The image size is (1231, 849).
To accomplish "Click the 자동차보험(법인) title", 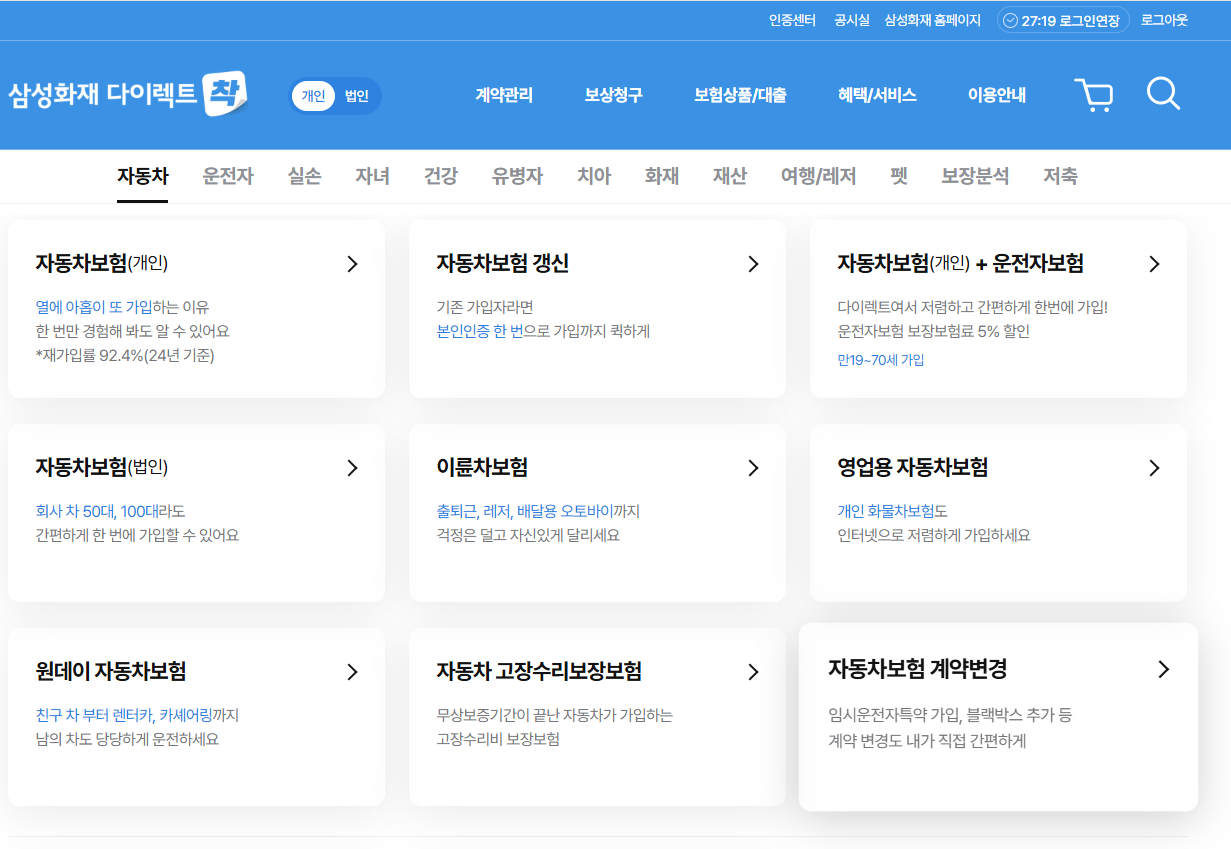I will point(101,468).
